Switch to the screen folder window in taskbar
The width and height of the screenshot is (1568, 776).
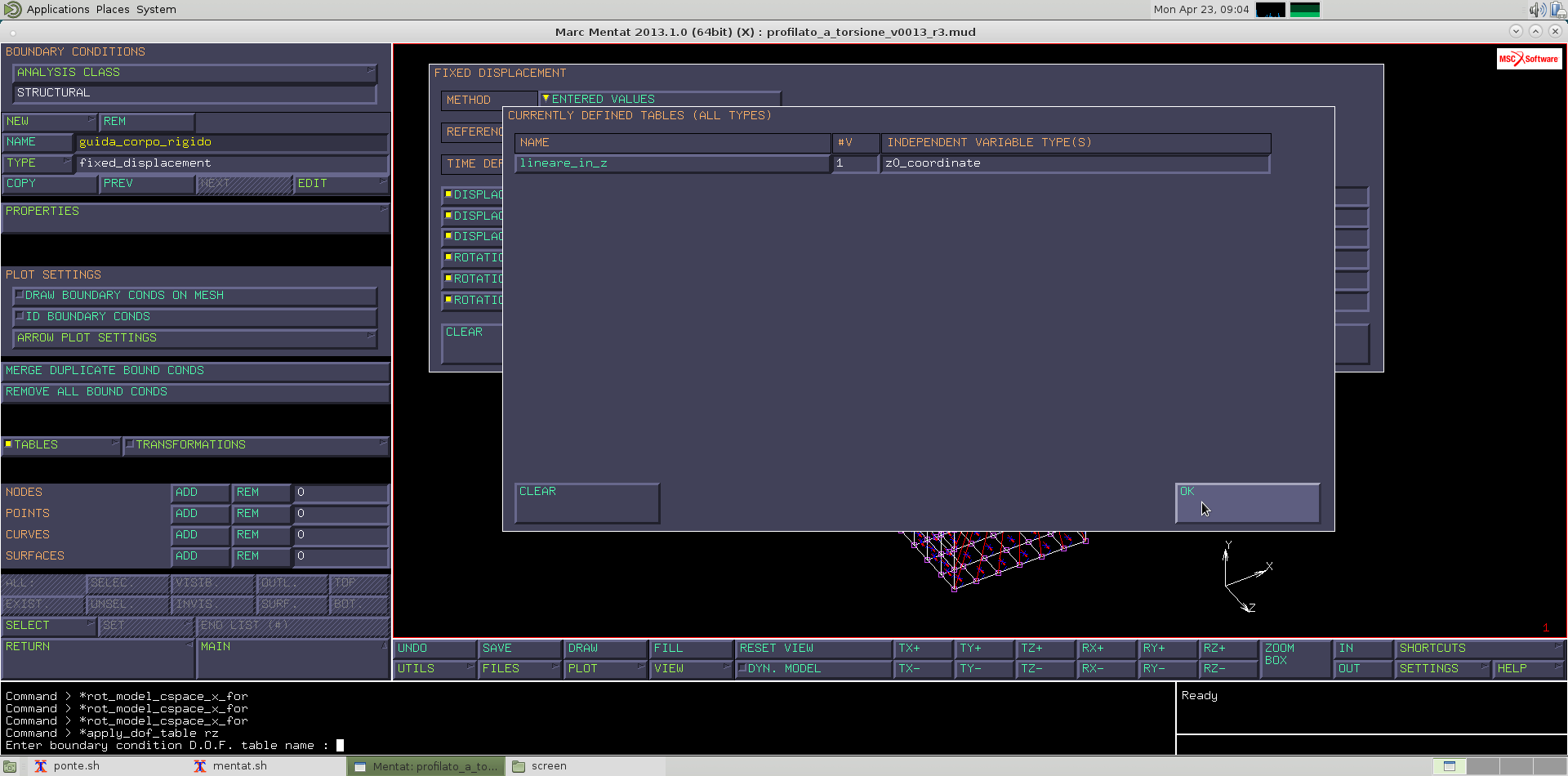[539, 766]
